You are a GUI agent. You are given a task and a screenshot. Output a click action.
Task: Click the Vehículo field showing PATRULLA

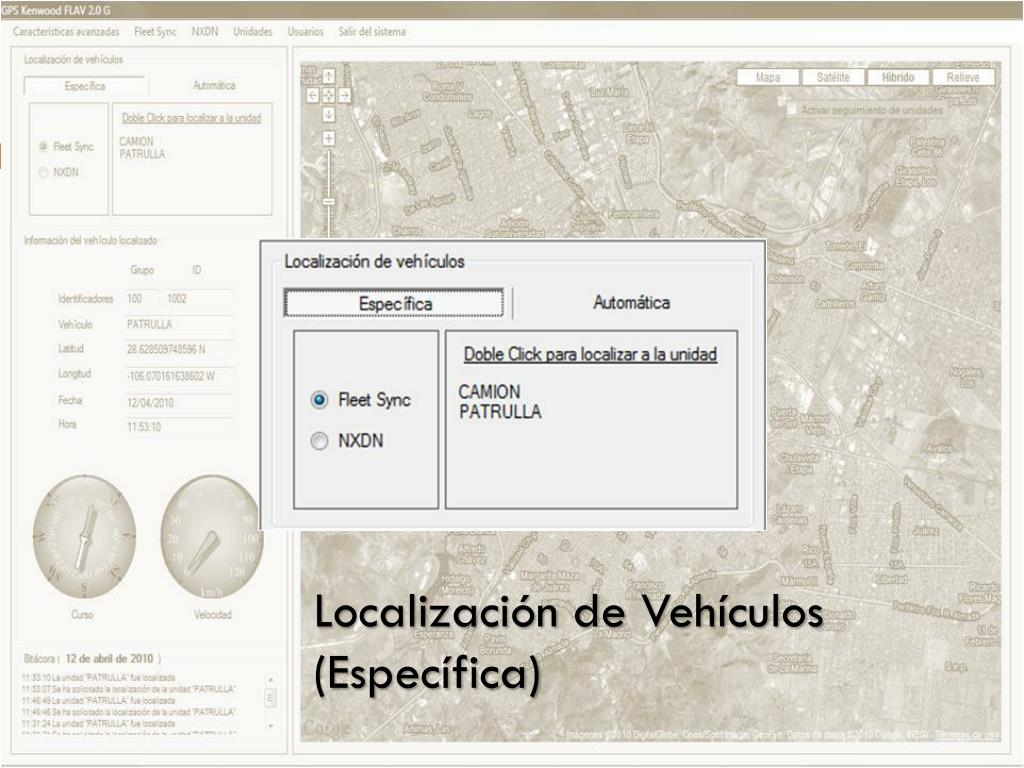179,325
